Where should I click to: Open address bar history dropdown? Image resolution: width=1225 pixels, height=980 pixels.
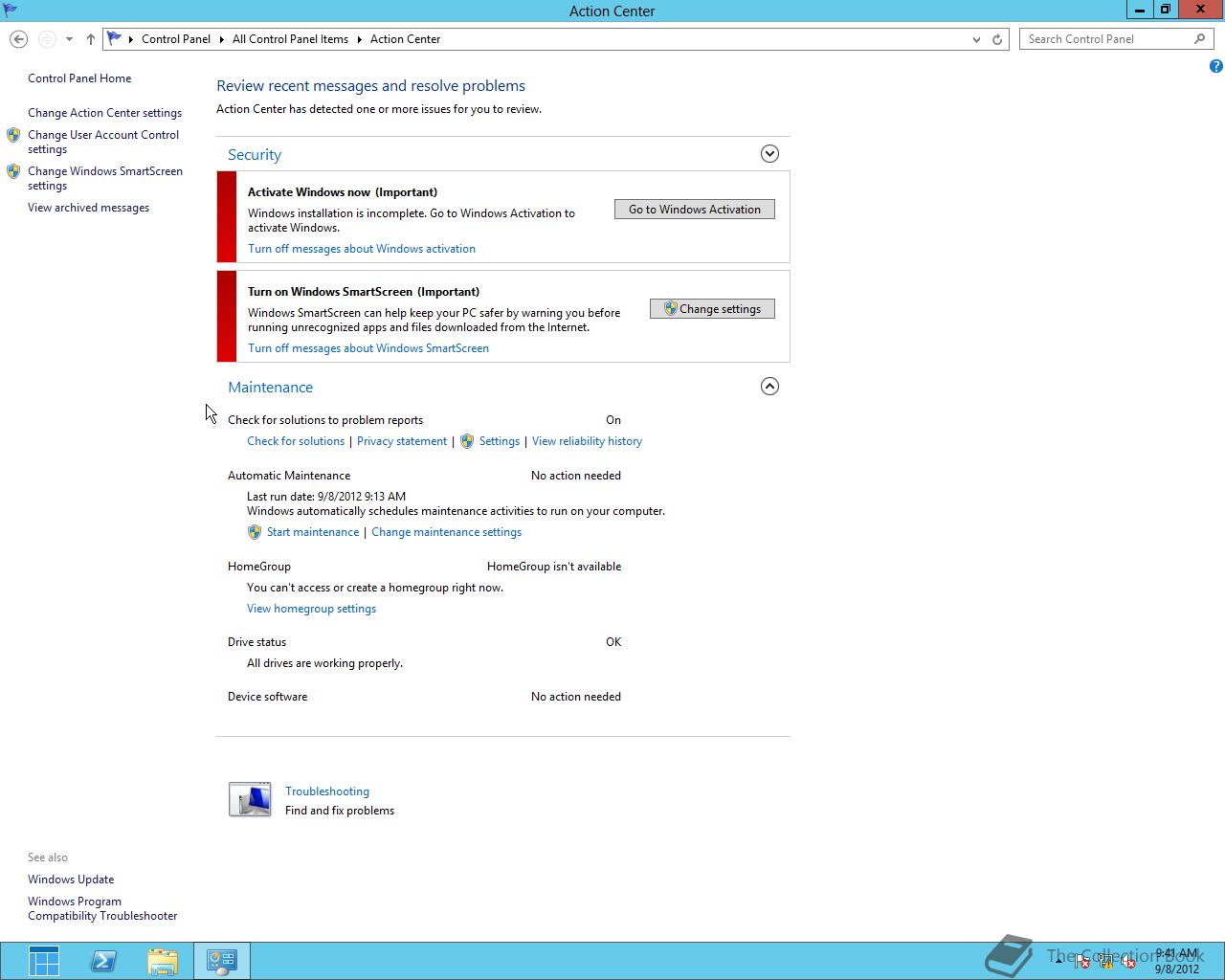click(976, 39)
